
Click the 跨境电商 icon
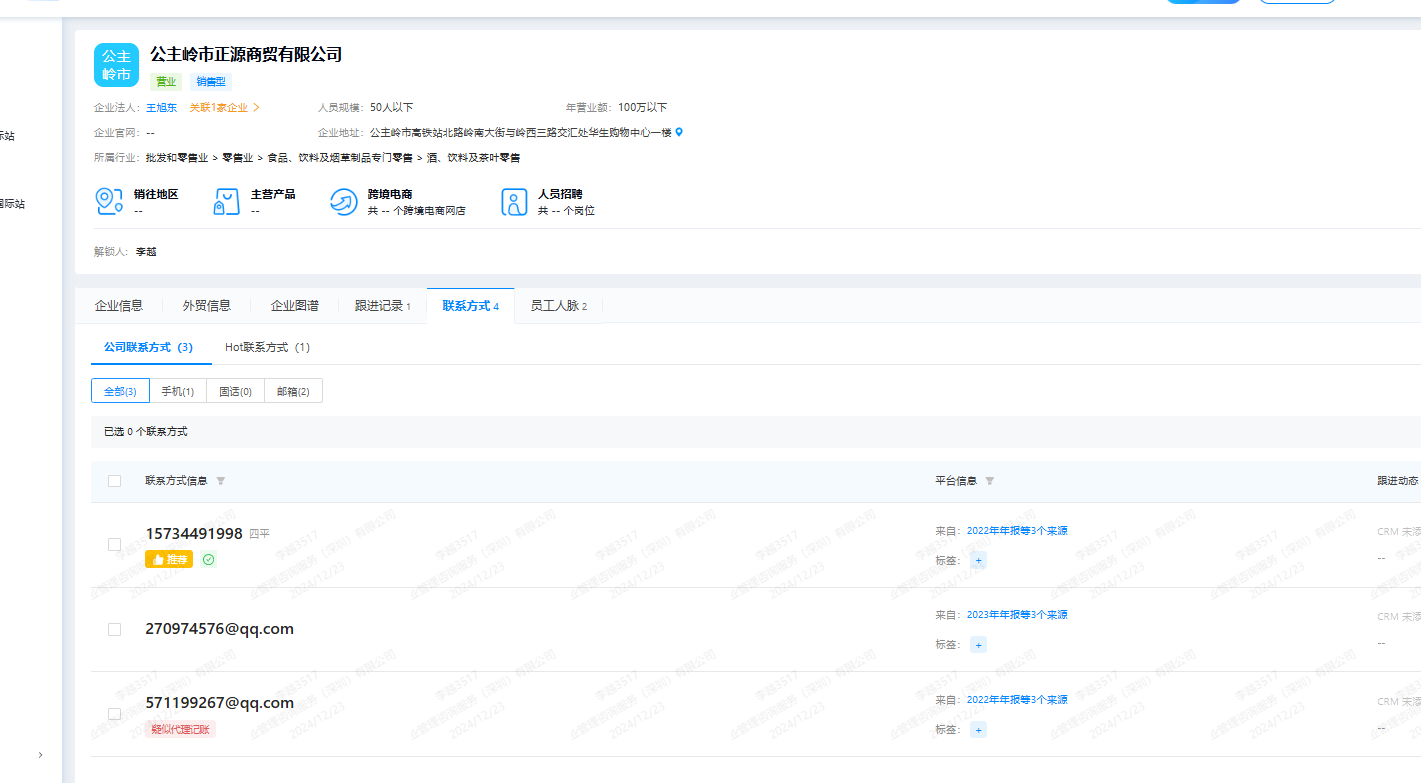point(343,202)
